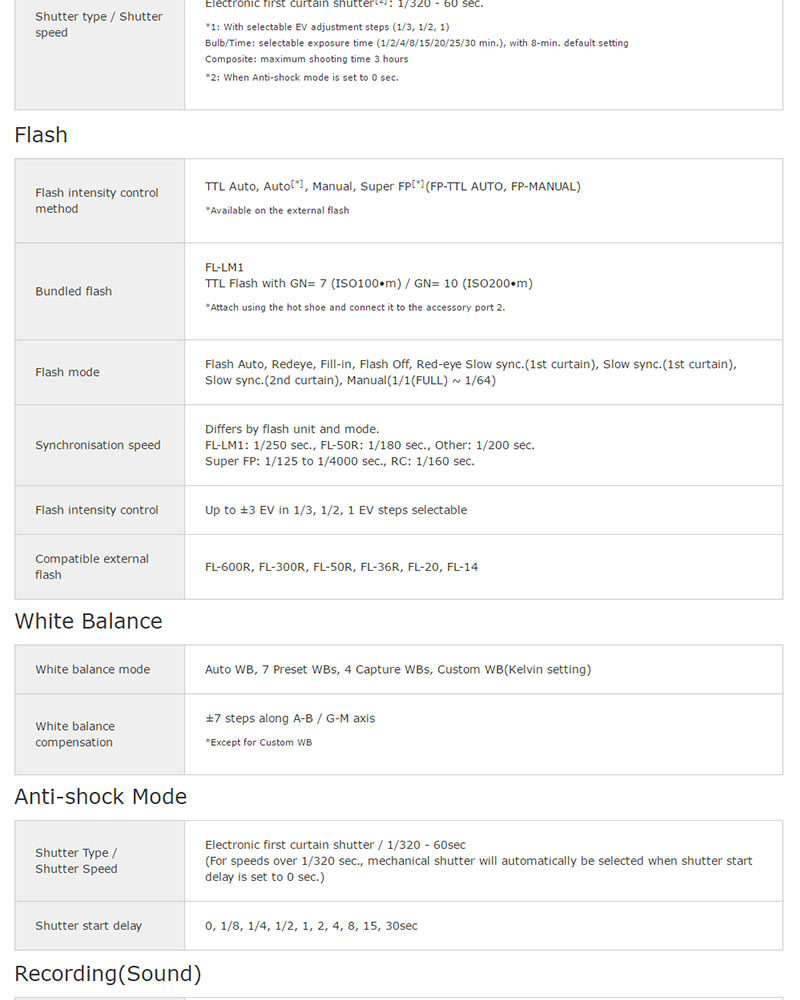Click the Bundled flash row label

(74, 291)
